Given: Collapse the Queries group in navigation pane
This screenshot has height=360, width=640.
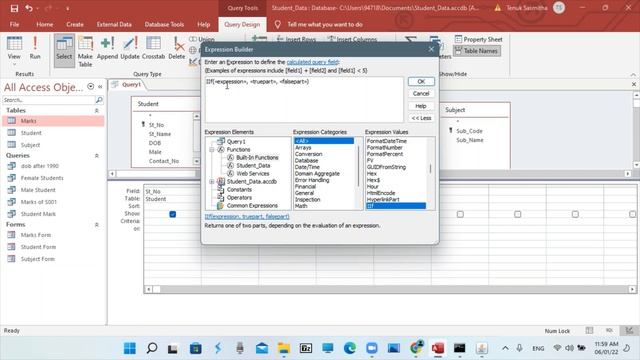Looking at the screenshot, I should pos(97,156).
